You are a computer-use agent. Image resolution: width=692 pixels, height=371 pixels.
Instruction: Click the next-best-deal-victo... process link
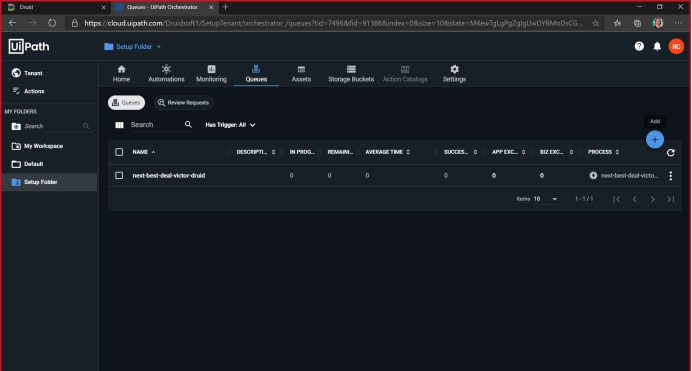629,176
